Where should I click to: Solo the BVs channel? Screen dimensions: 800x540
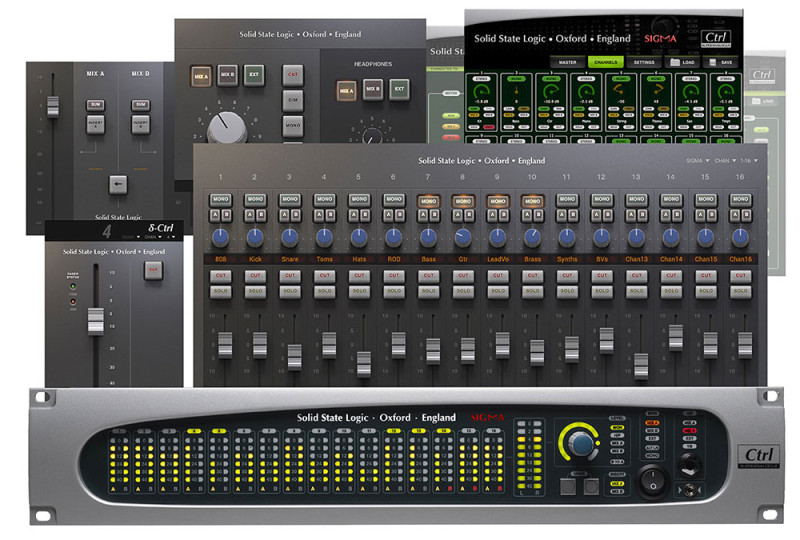click(x=602, y=291)
